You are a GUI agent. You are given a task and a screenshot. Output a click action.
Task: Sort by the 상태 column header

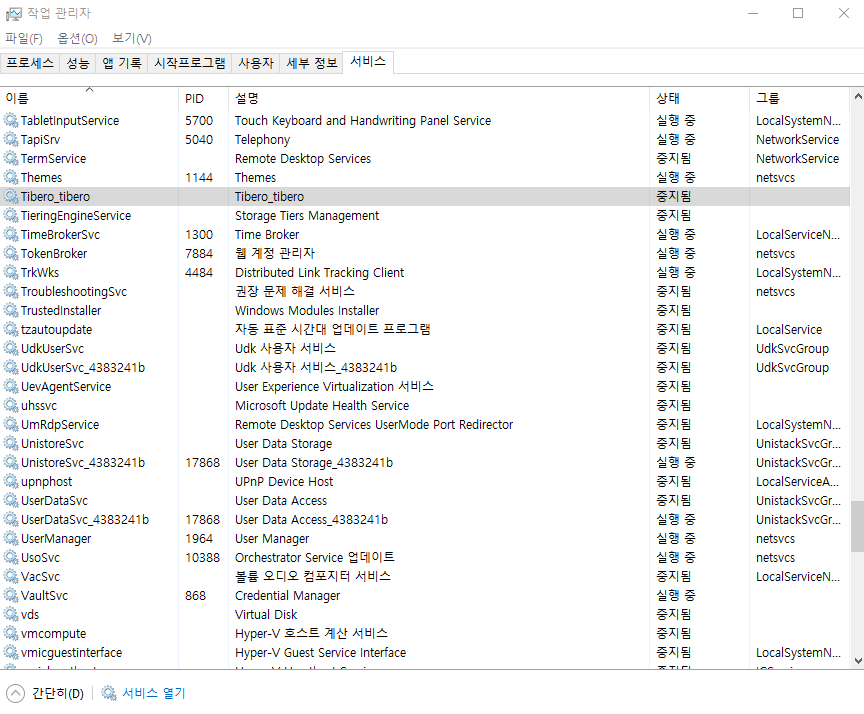coord(699,99)
